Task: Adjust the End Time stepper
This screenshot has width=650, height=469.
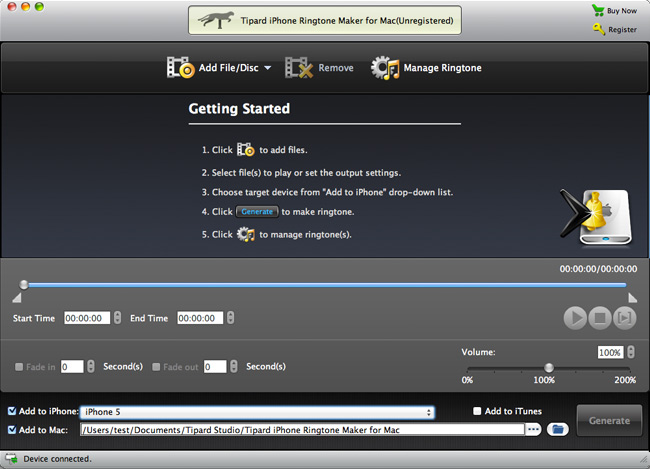Action: click(230, 318)
